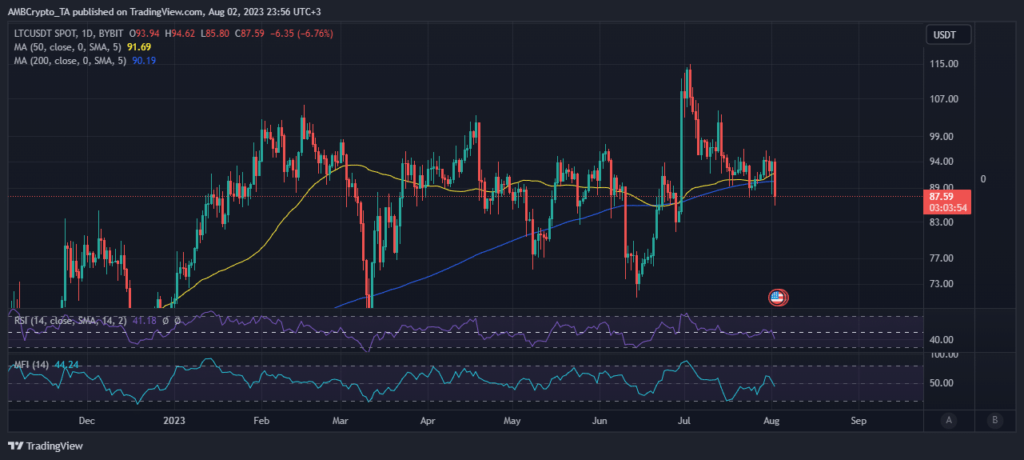Image resolution: width=1024 pixels, height=460 pixels.
Task: Toggle the B scale button
Action: tap(994, 420)
